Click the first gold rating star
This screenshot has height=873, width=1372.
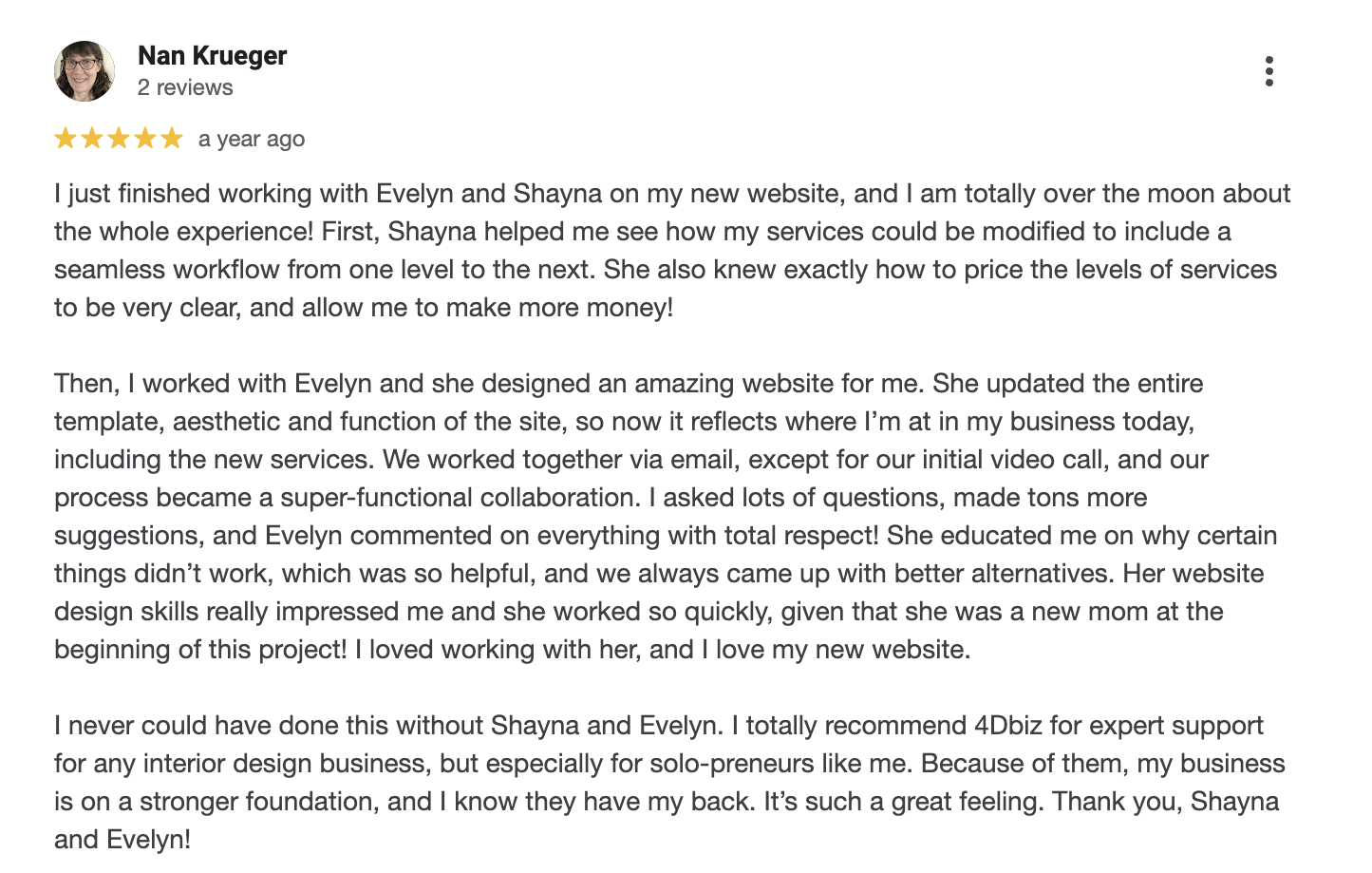(x=66, y=139)
